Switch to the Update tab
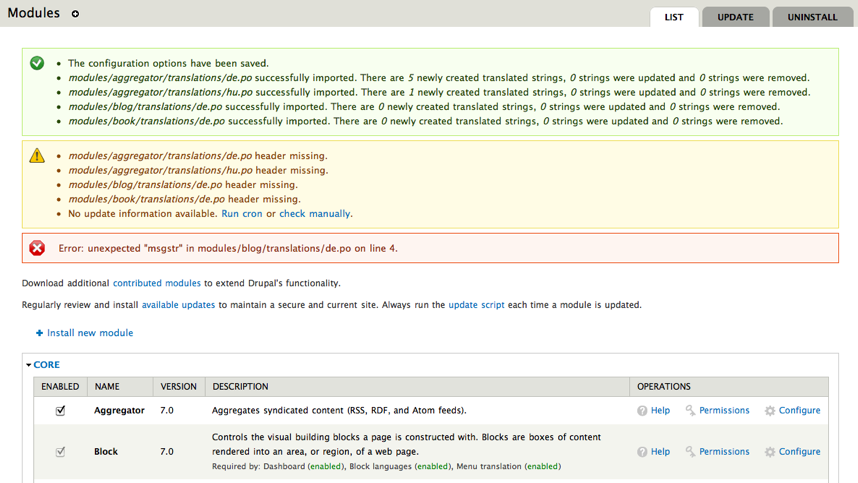This screenshot has width=858, height=483. pyautogui.click(x=735, y=17)
